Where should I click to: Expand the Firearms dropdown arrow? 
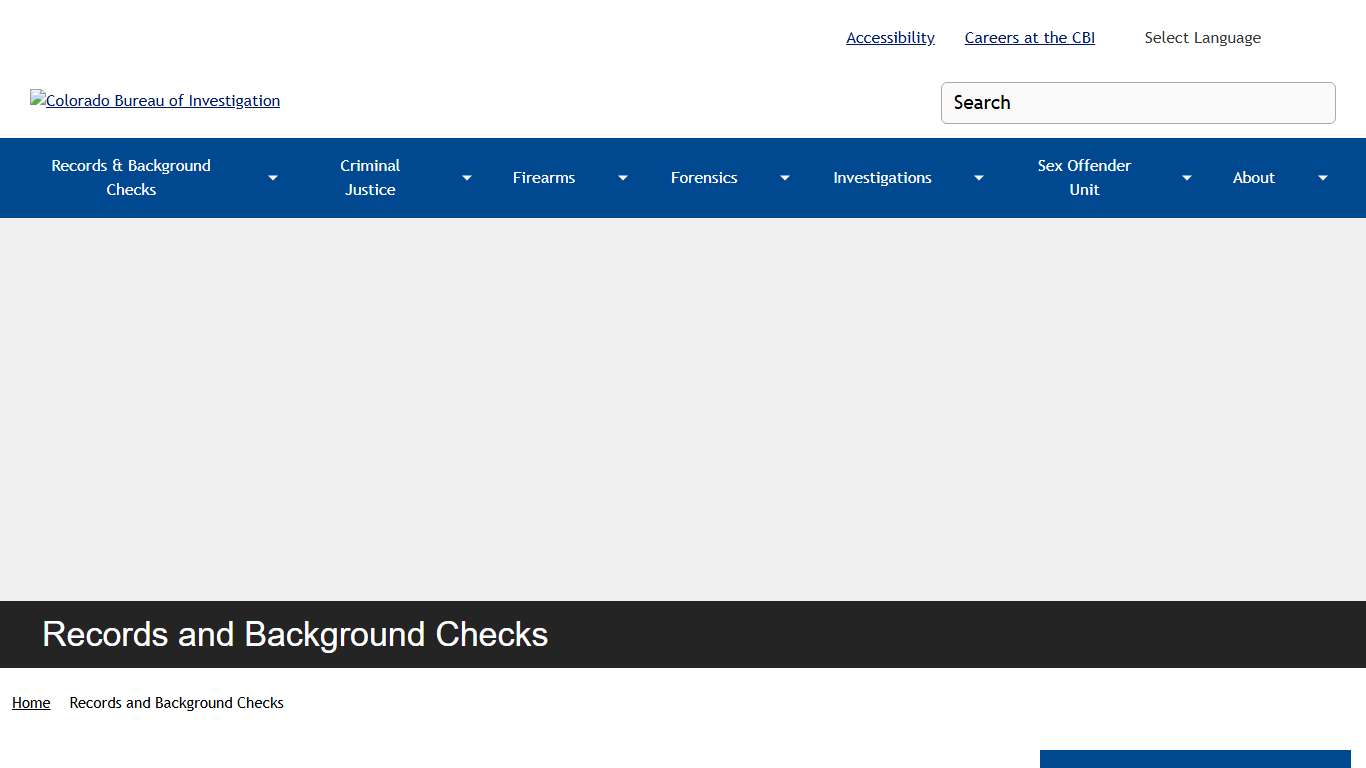tap(622, 177)
